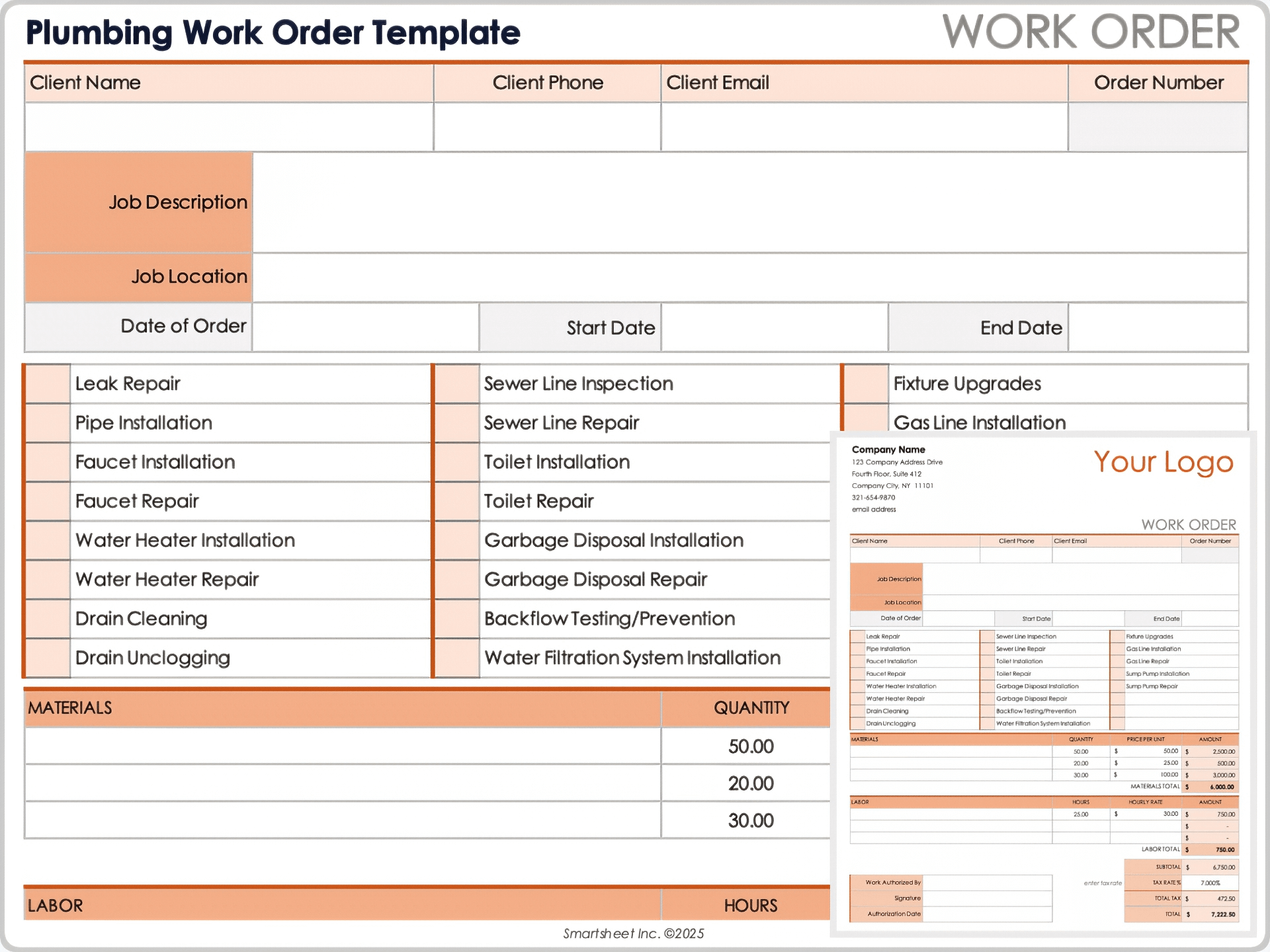Click the Job Description entry area
The width and height of the screenshot is (1270, 952).
coord(750,202)
